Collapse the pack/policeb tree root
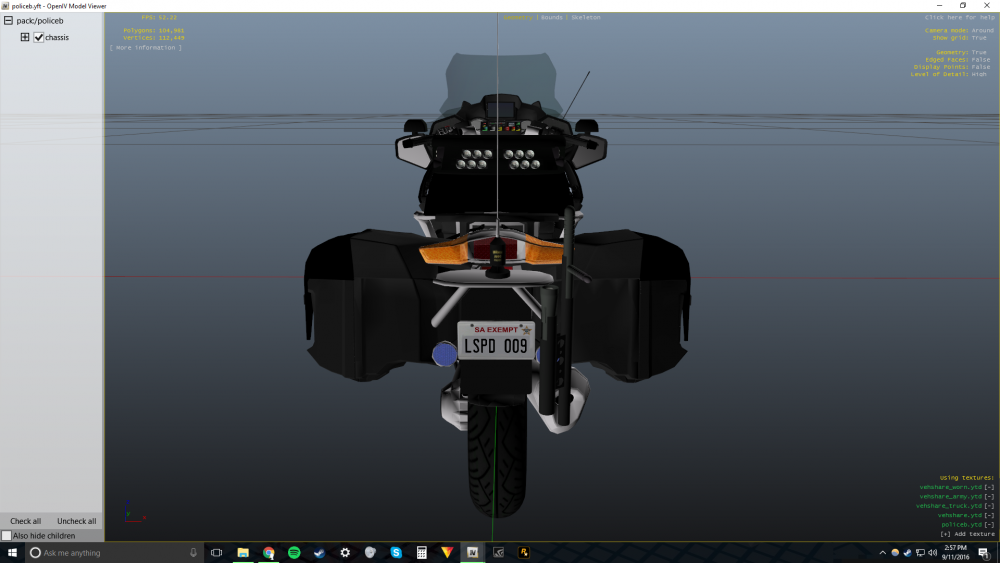 8,20
